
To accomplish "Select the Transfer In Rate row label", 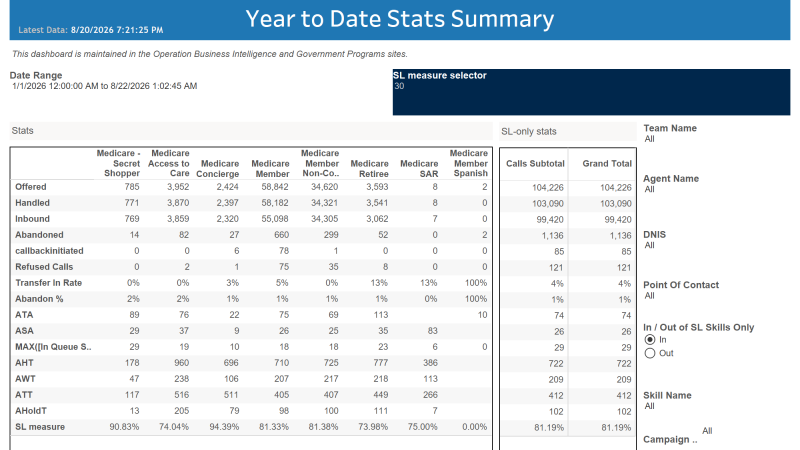I will 48,283.
